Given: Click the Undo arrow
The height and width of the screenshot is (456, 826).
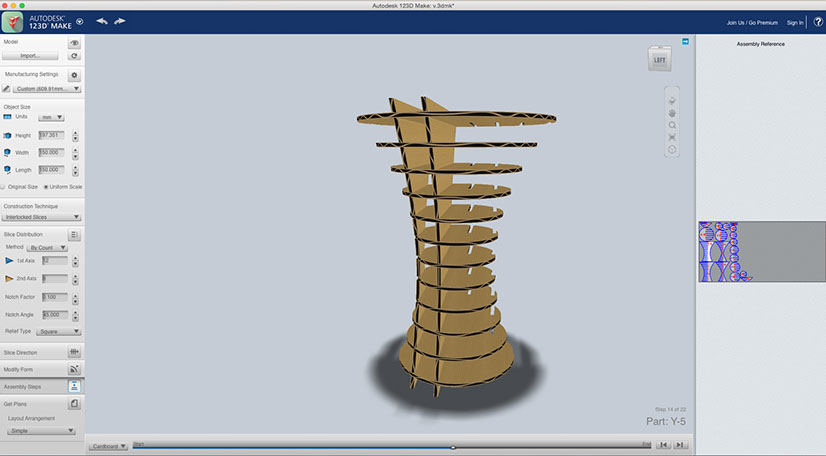Looking at the screenshot, I should 102,21.
